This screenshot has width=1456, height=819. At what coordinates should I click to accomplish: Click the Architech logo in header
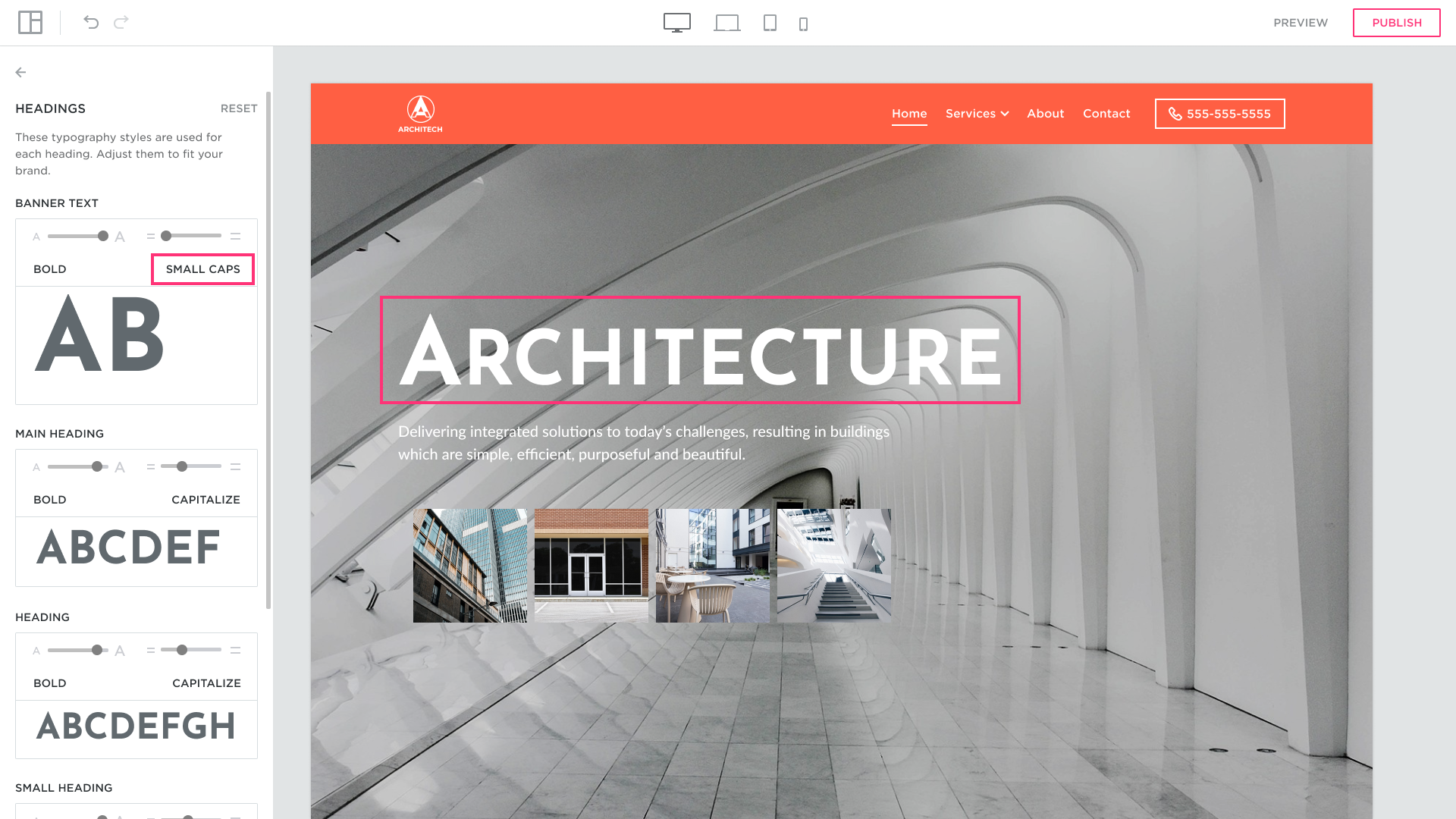click(420, 114)
